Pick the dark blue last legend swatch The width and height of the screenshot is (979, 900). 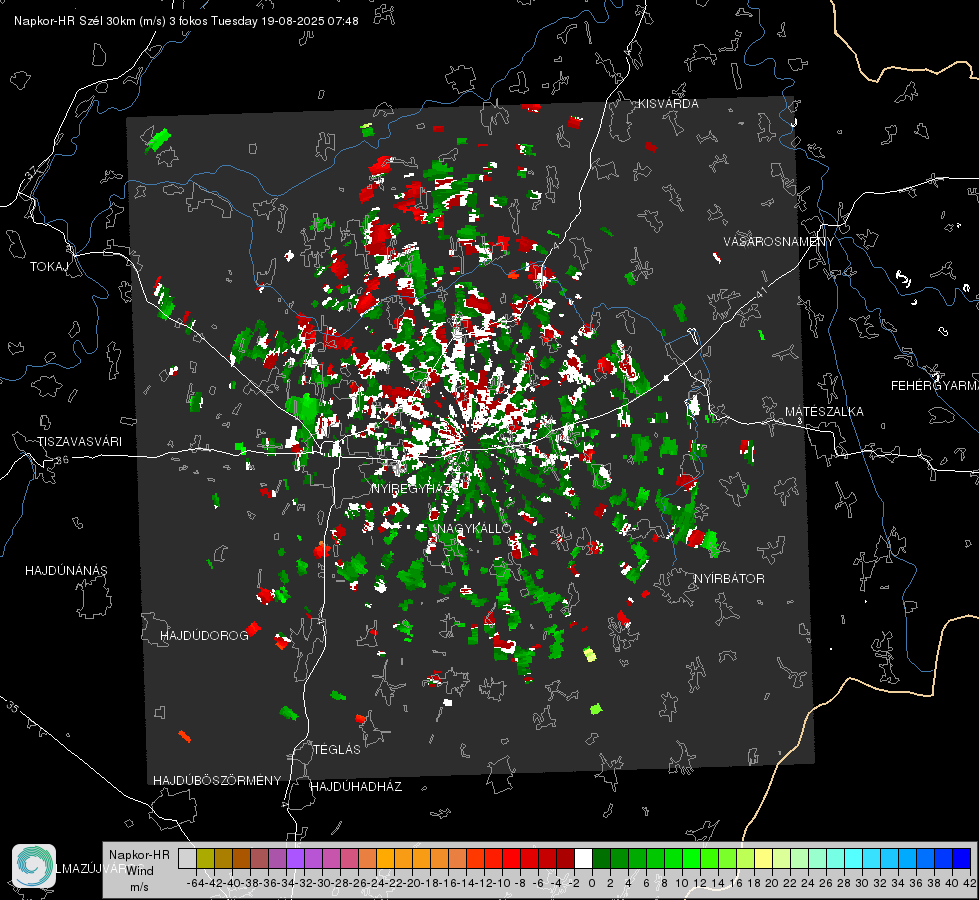point(962,858)
